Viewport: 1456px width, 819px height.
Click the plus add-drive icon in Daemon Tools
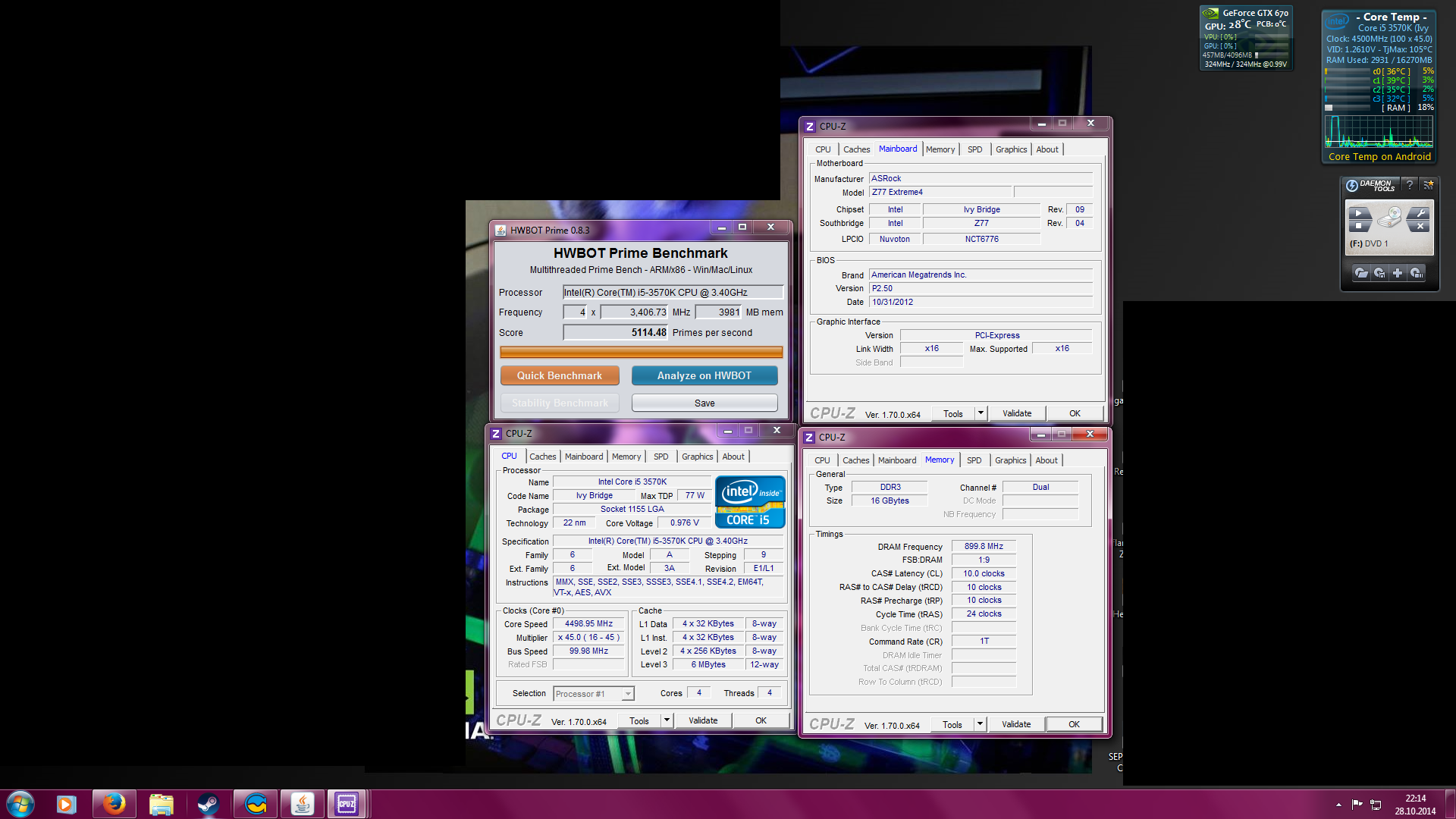(1398, 273)
